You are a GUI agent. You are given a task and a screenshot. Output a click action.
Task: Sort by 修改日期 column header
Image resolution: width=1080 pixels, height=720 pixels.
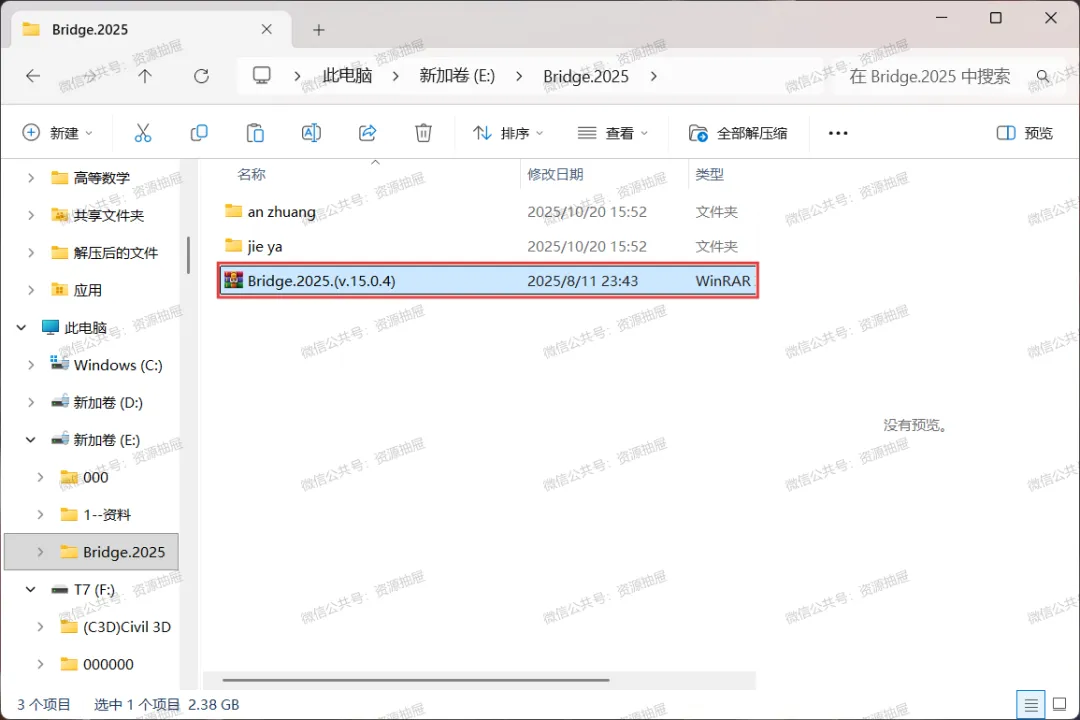[555, 174]
